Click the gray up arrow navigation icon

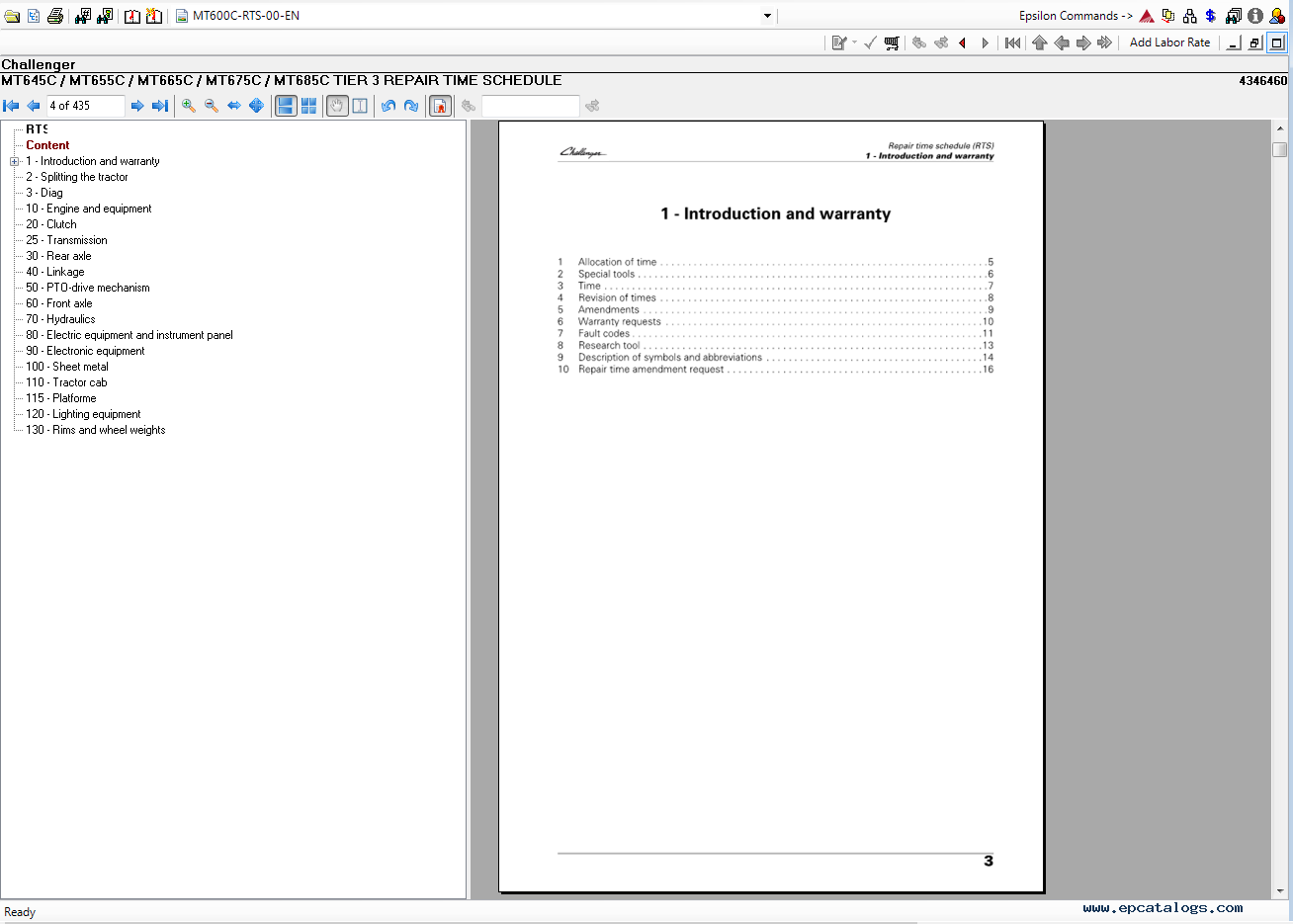[1040, 42]
